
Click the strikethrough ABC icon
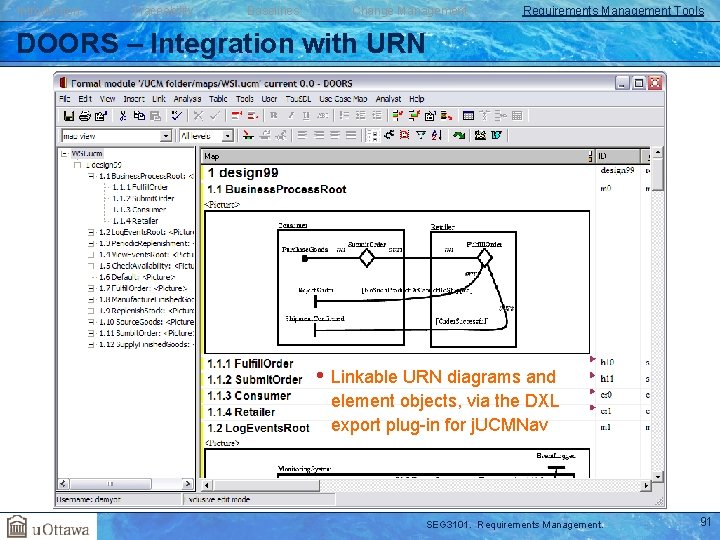click(x=322, y=116)
